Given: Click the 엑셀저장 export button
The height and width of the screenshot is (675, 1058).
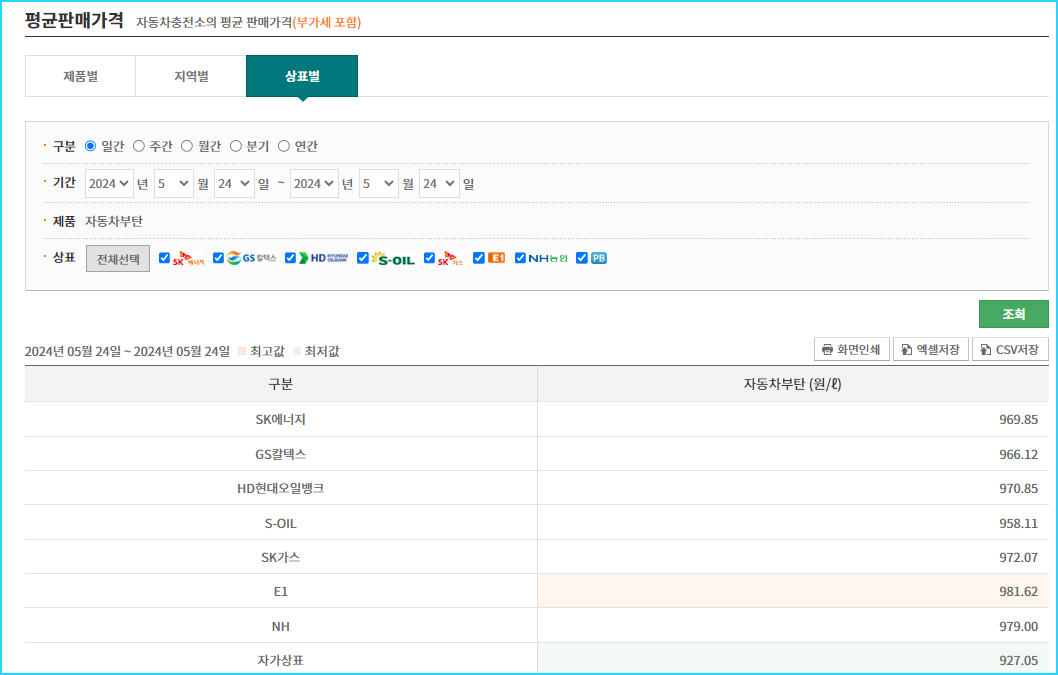Looking at the screenshot, I should [x=930, y=349].
